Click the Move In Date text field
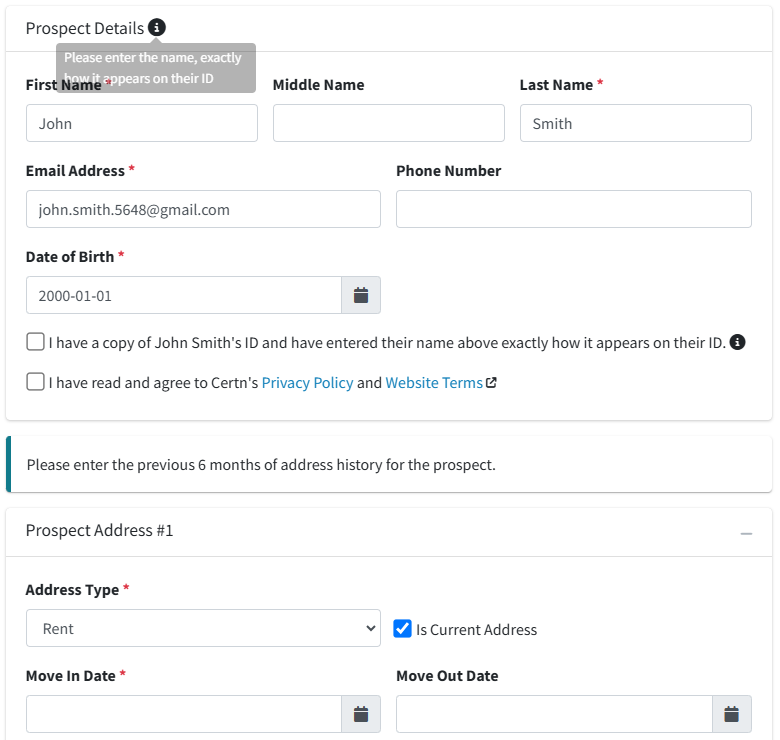The image size is (780, 740). coord(184,714)
